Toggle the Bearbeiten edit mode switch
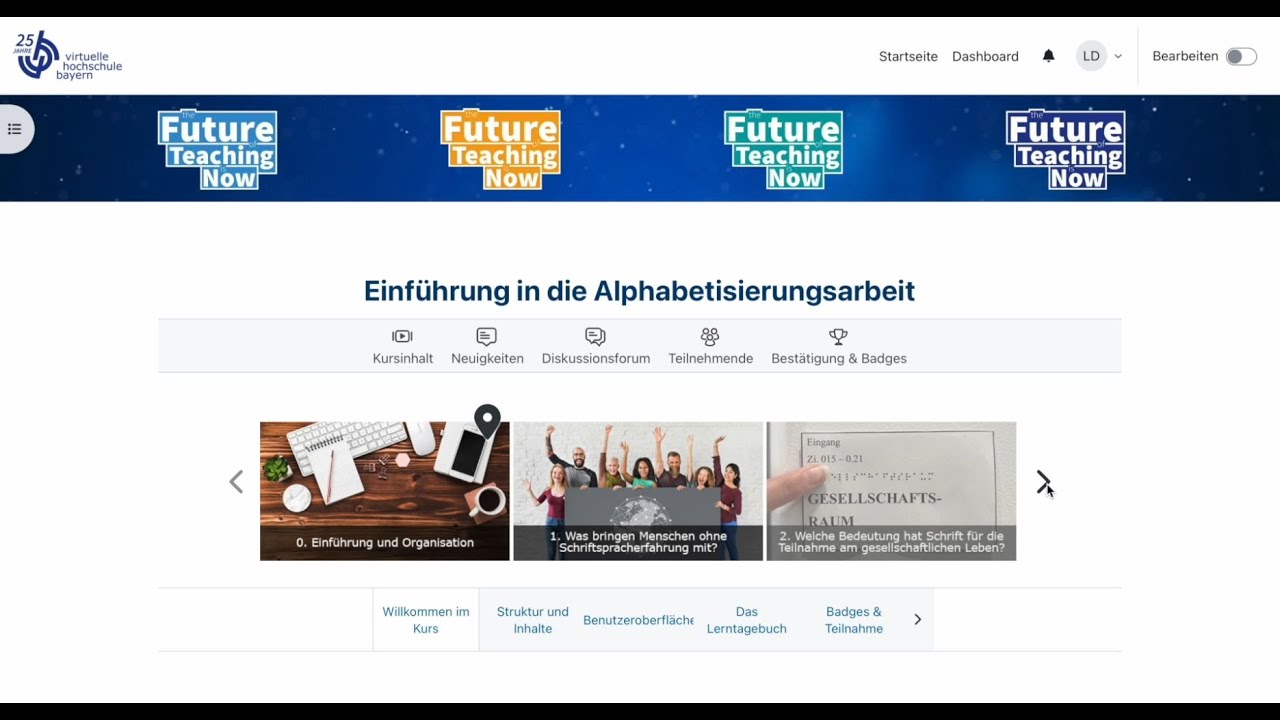The height and width of the screenshot is (720, 1280). [1241, 56]
